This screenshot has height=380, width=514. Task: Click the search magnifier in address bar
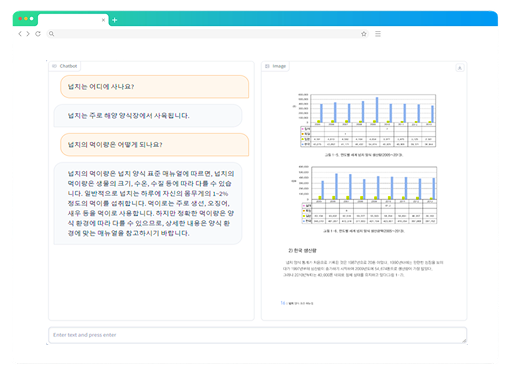[51, 34]
